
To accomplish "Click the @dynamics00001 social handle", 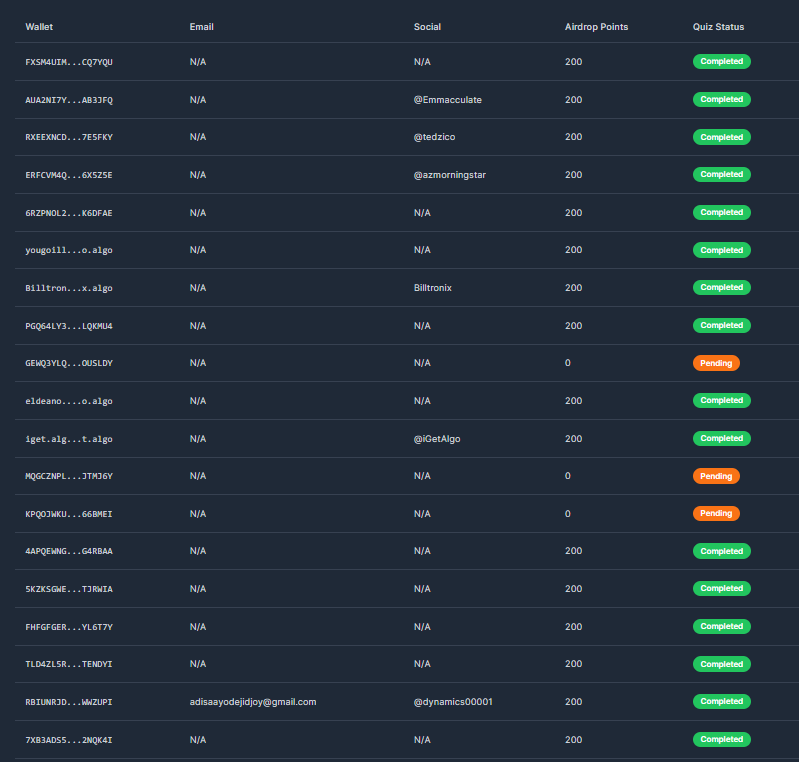I will [453, 702].
